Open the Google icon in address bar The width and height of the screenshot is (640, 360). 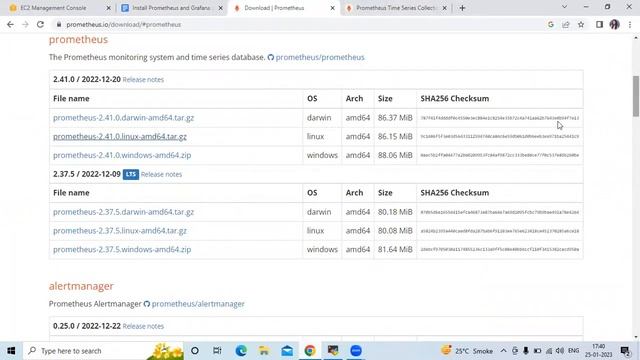[x=551, y=24]
